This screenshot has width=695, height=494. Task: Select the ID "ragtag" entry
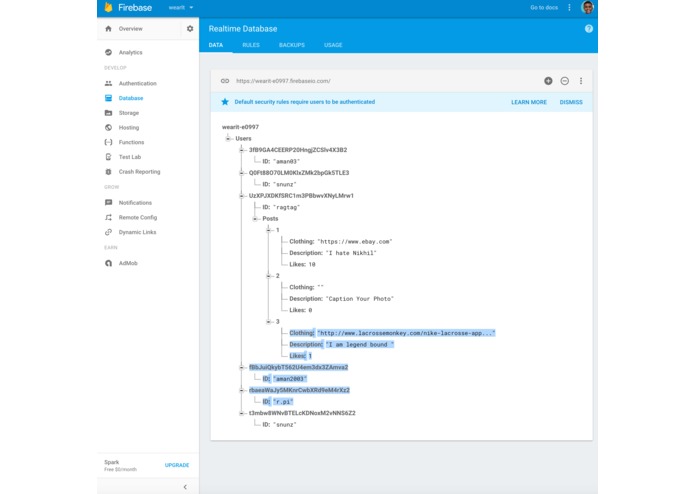pos(281,207)
